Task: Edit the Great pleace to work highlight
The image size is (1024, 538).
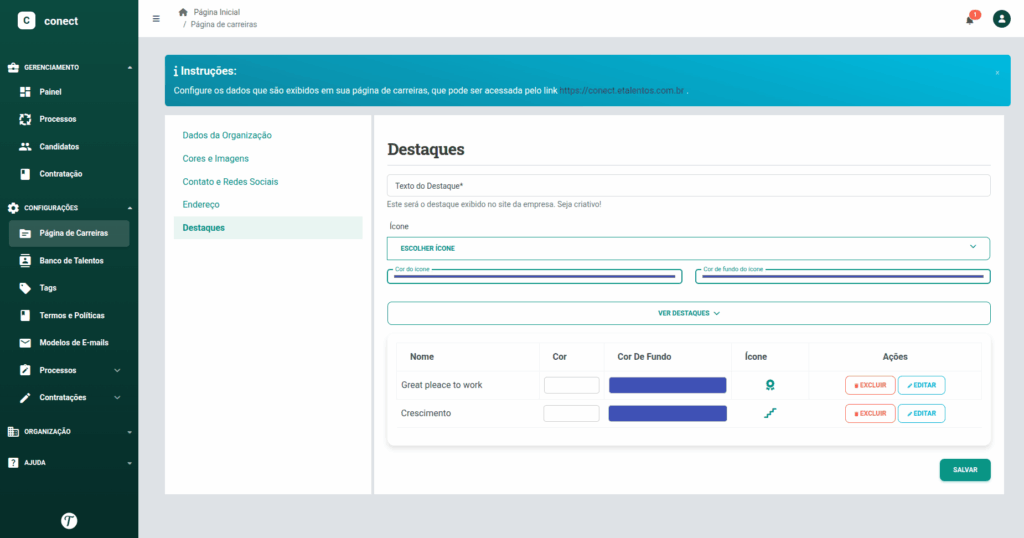Action: (921, 385)
